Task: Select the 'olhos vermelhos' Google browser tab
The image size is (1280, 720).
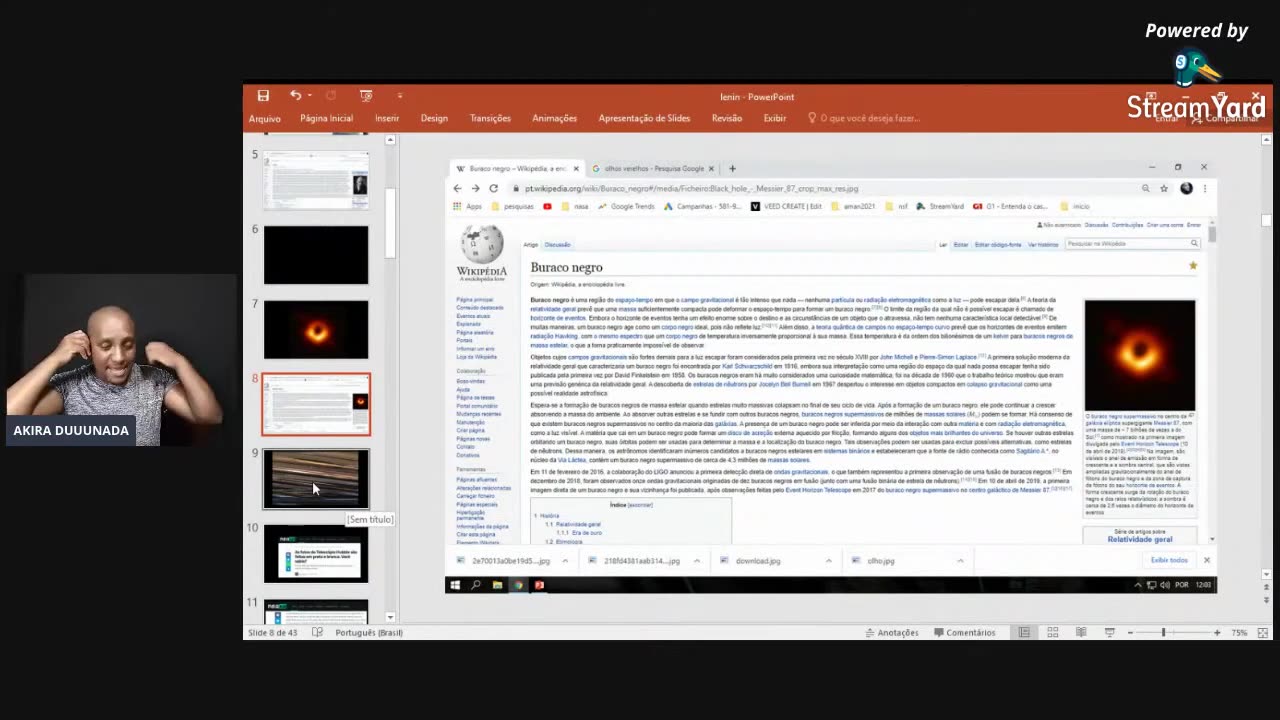Action: (x=654, y=168)
